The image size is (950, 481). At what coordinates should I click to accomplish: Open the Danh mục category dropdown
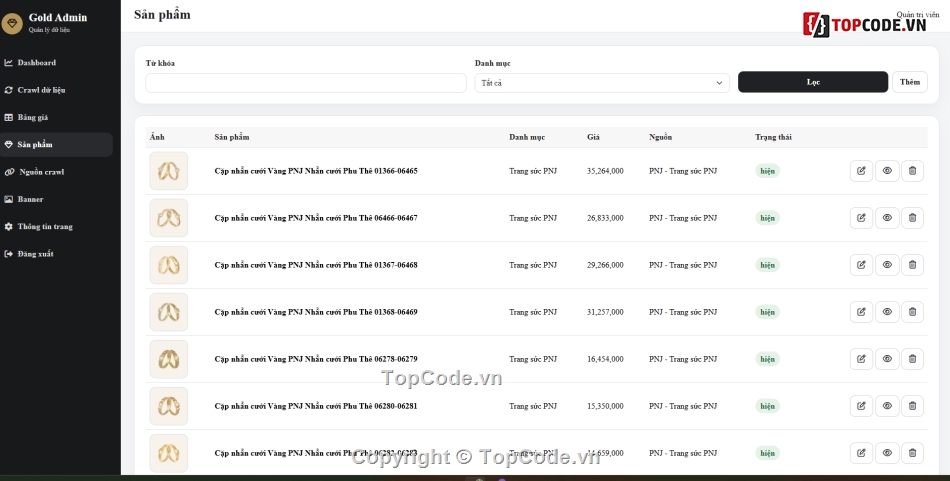coord(602,83)
